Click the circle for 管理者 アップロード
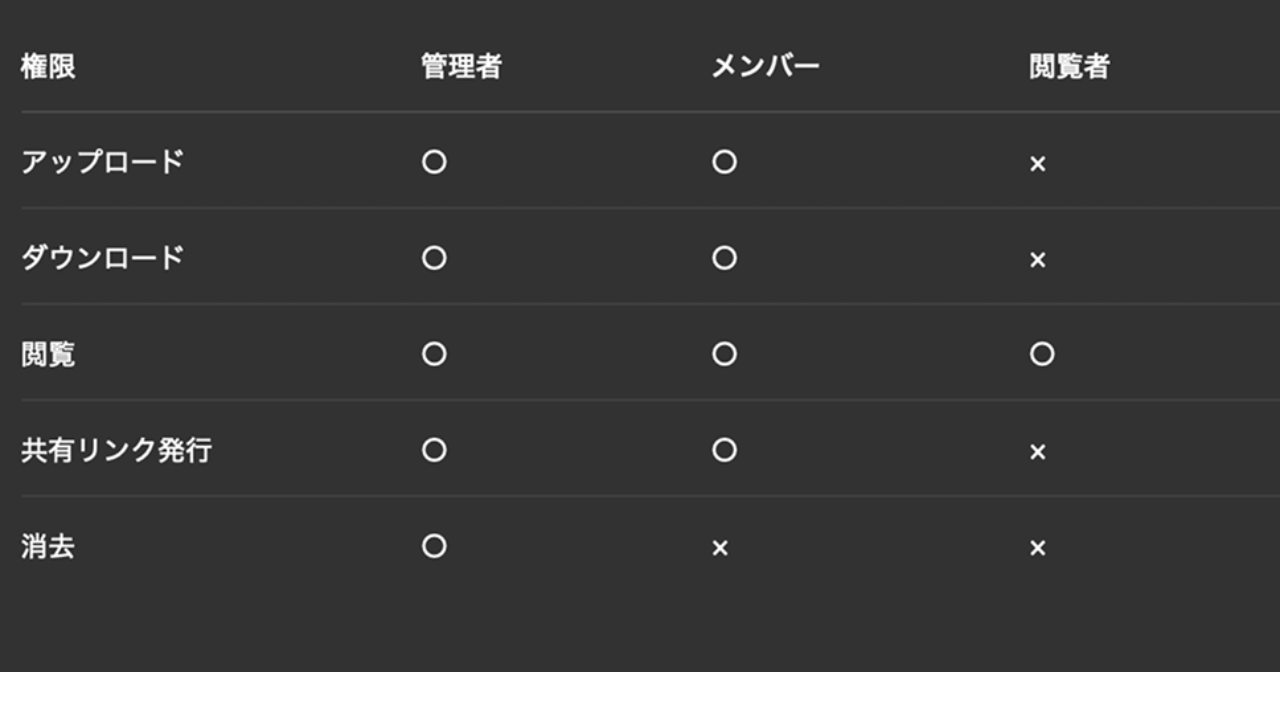Image resolution: width=1280 pixels, height=720 pixels. pos(434,162)
